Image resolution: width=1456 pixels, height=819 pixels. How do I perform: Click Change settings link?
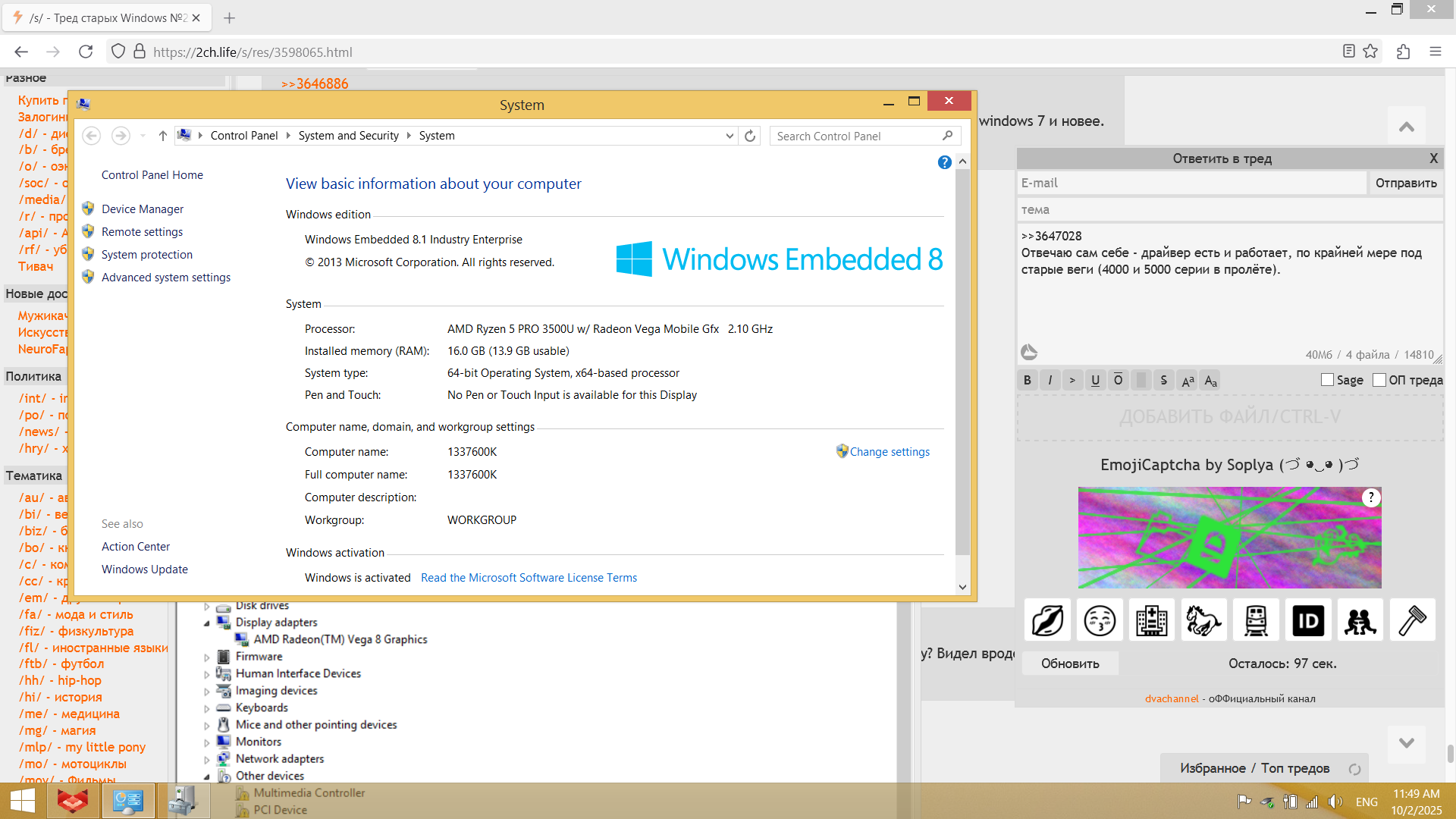pos(889,452)
